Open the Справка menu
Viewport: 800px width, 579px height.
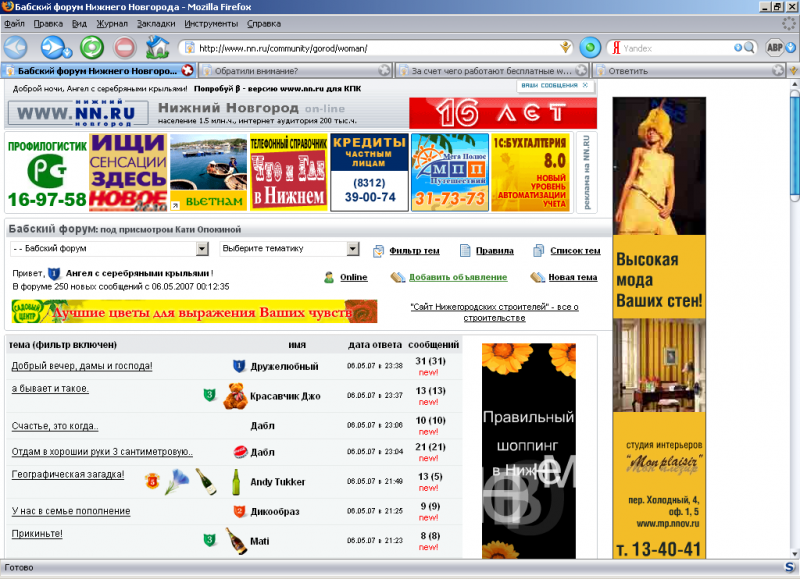pos(264,23)
